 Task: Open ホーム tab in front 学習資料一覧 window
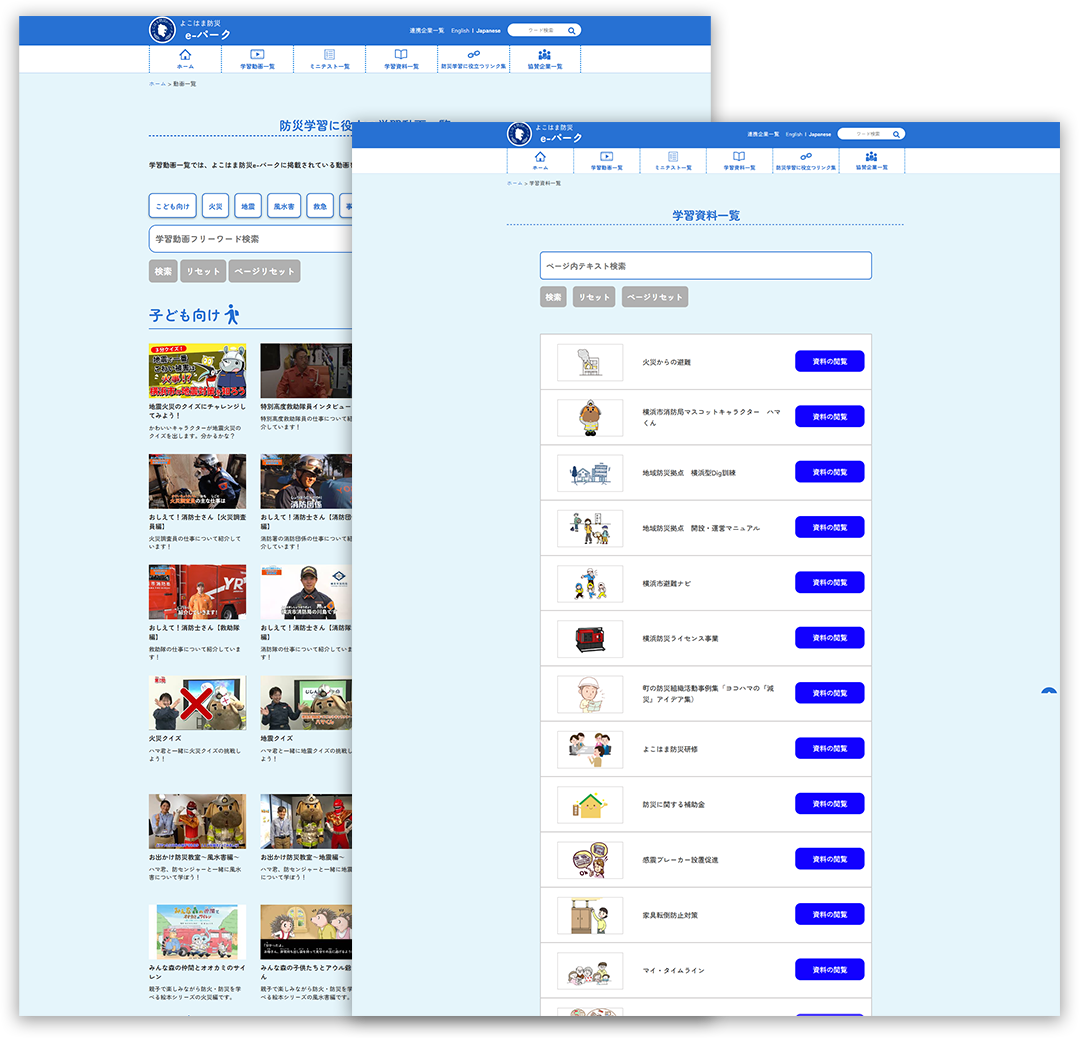540,161
